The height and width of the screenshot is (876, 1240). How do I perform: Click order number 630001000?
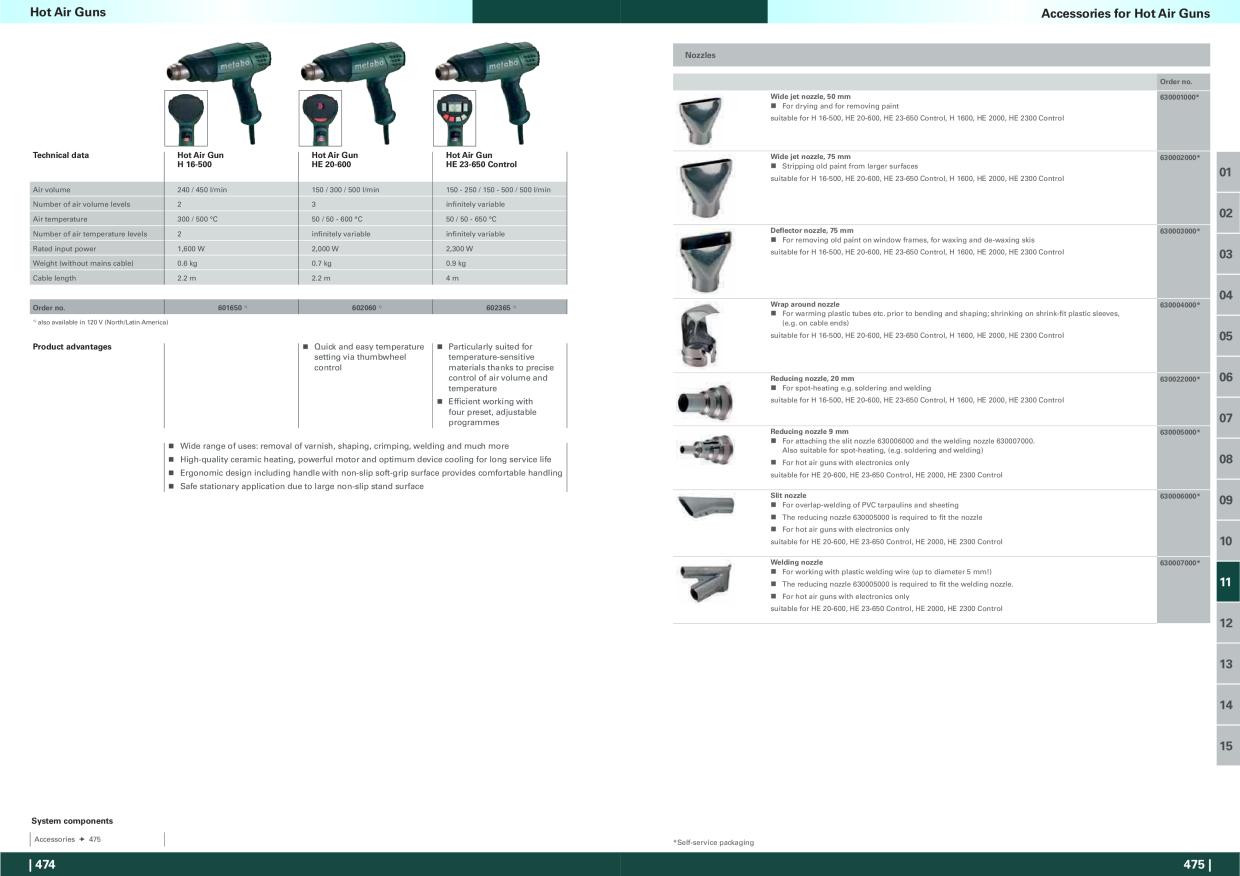point(1179,96)
